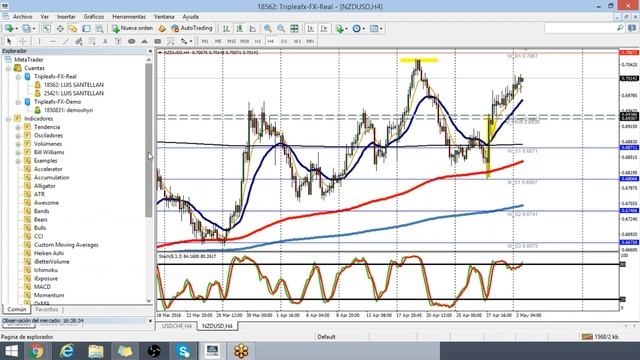
Task: Switch to D1 timeframe
Action: coord(284,41)
